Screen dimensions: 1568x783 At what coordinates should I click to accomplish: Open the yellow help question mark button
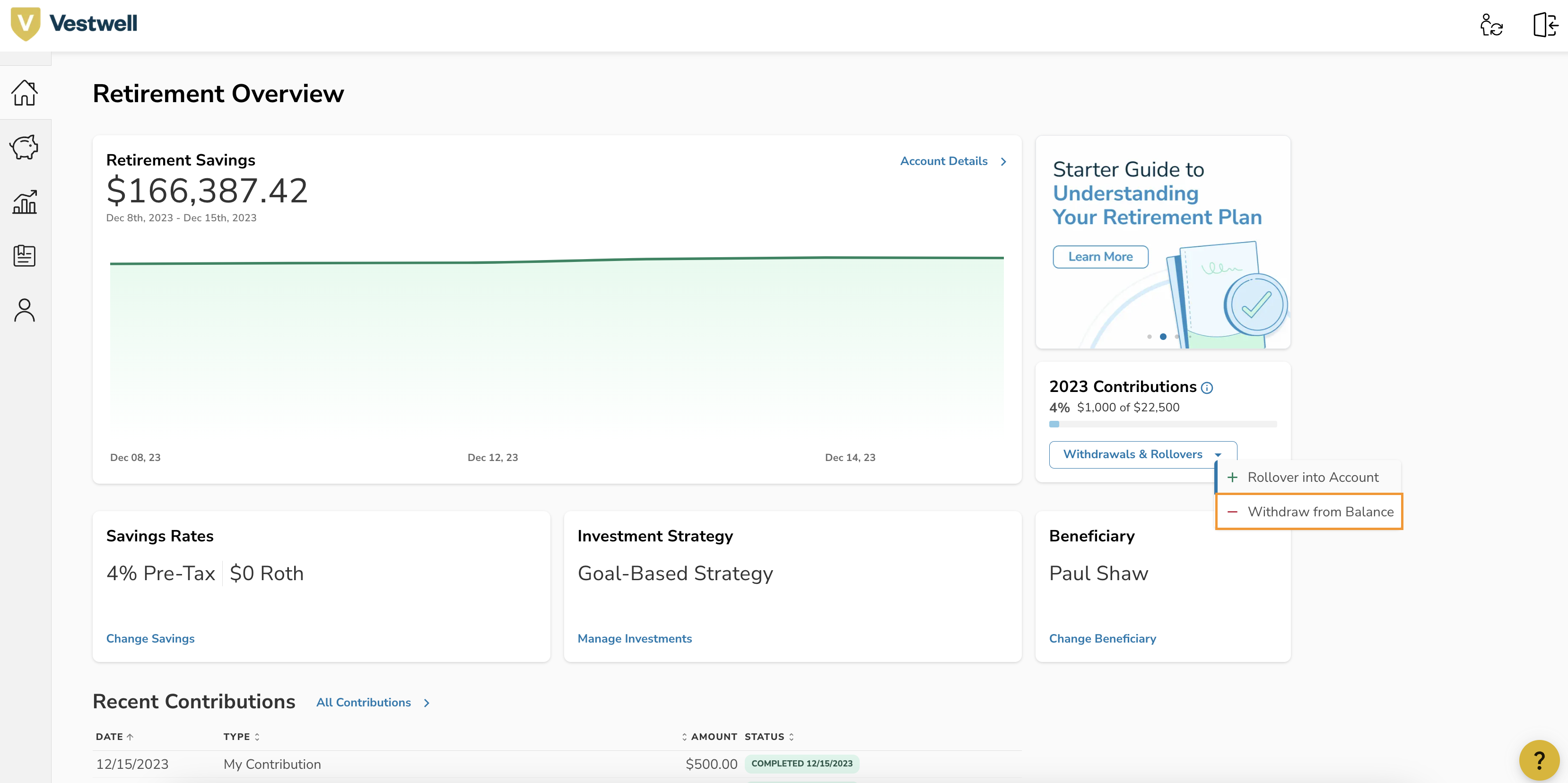(1538, 760)
